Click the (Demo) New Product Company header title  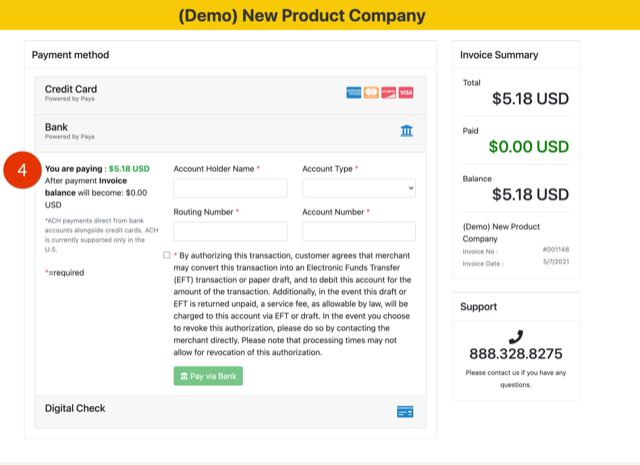click(301, 16)
